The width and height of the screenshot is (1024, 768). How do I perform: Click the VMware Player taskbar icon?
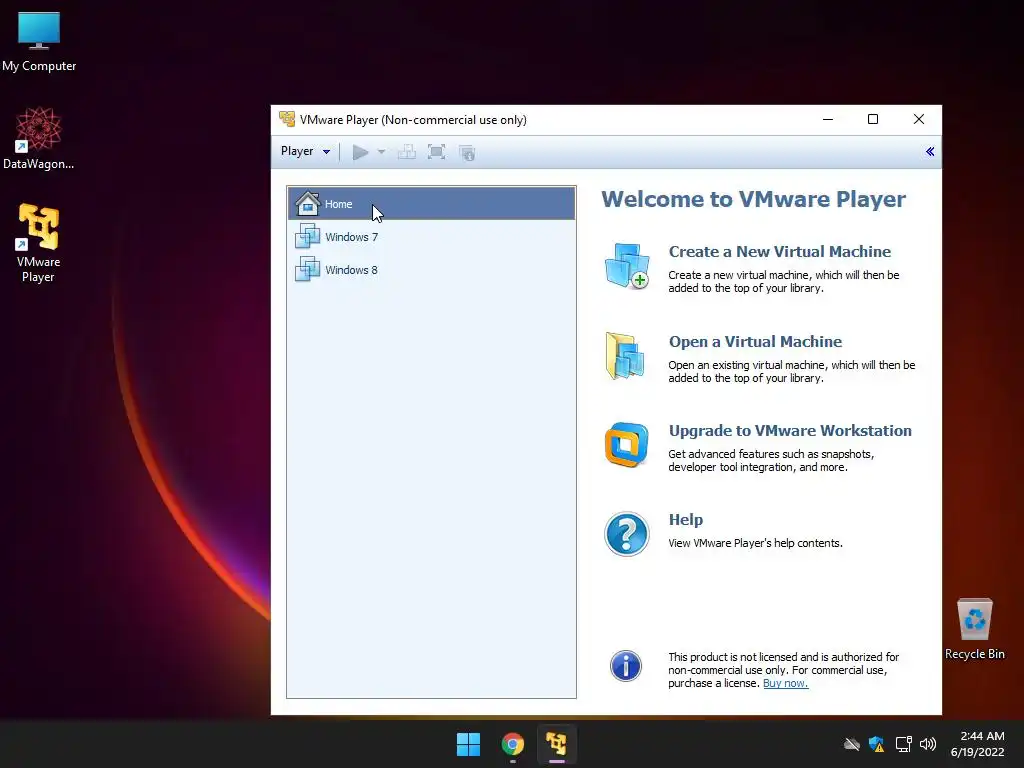556,744
